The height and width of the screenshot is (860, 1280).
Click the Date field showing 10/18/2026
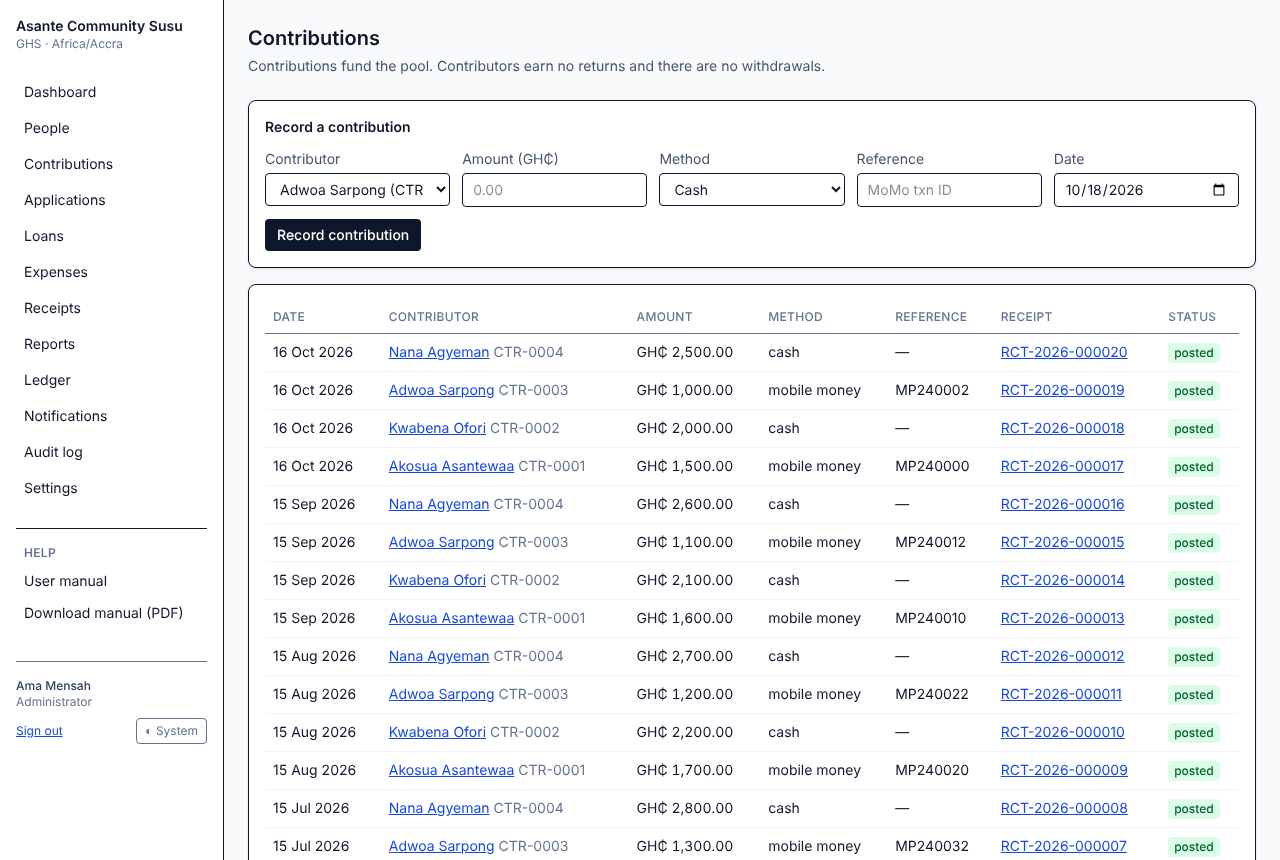point(1146,190)
